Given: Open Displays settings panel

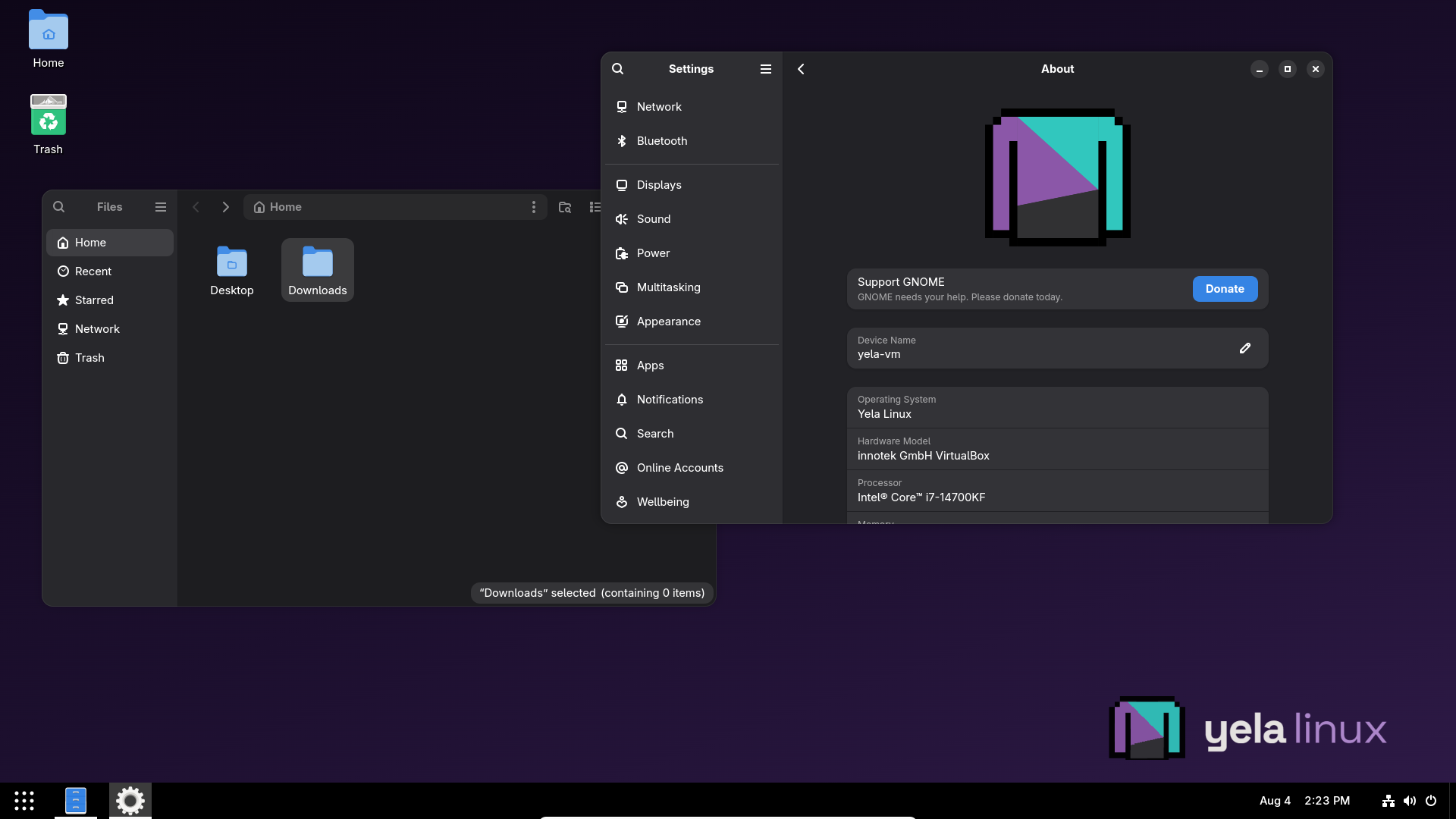Looking at the screenshot, I should point(692,185).
